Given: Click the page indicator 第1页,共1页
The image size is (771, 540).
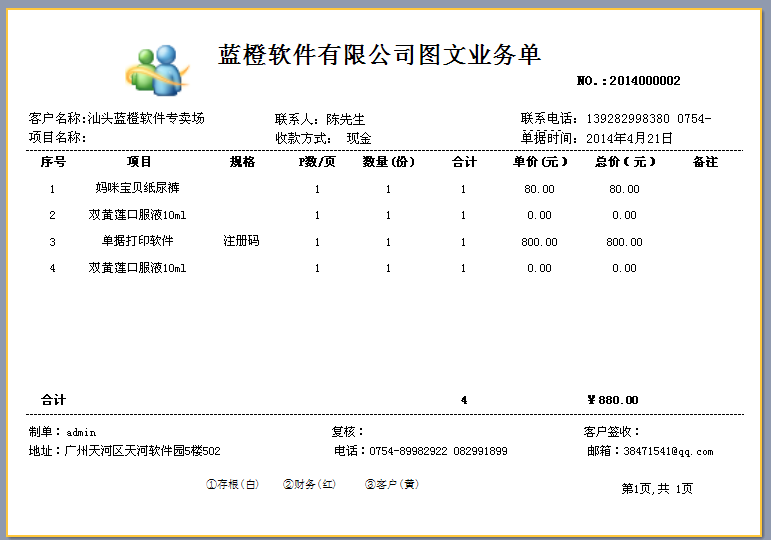Looking at the screenshot, I should tap(657, 488).
